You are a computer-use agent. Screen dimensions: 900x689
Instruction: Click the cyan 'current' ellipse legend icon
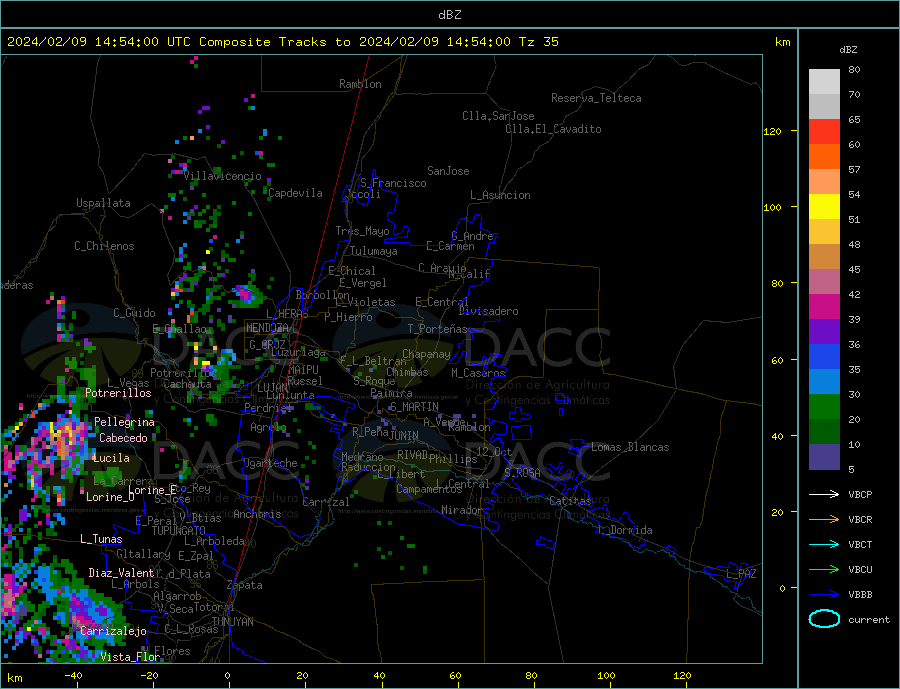click(x=824, y=619)
